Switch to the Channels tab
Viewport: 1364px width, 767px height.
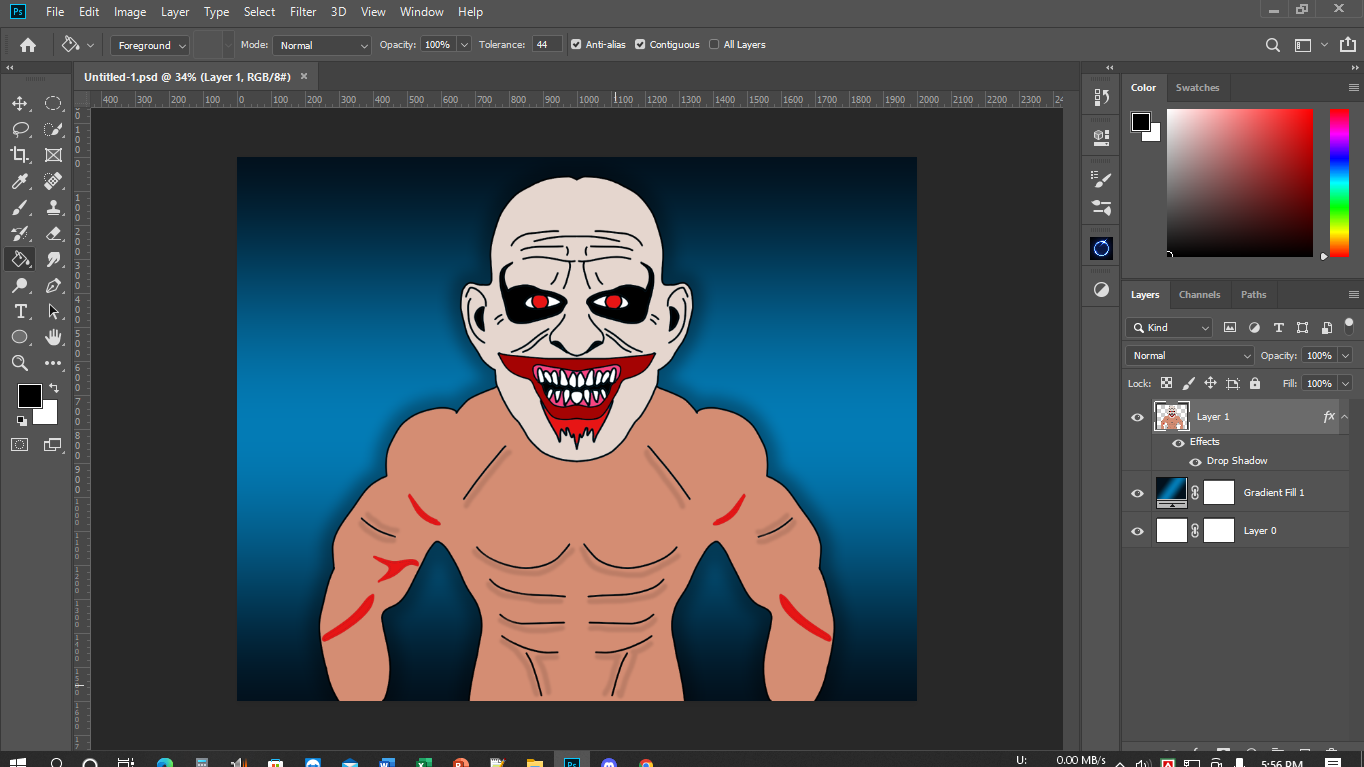click(x=1199, y=294)
